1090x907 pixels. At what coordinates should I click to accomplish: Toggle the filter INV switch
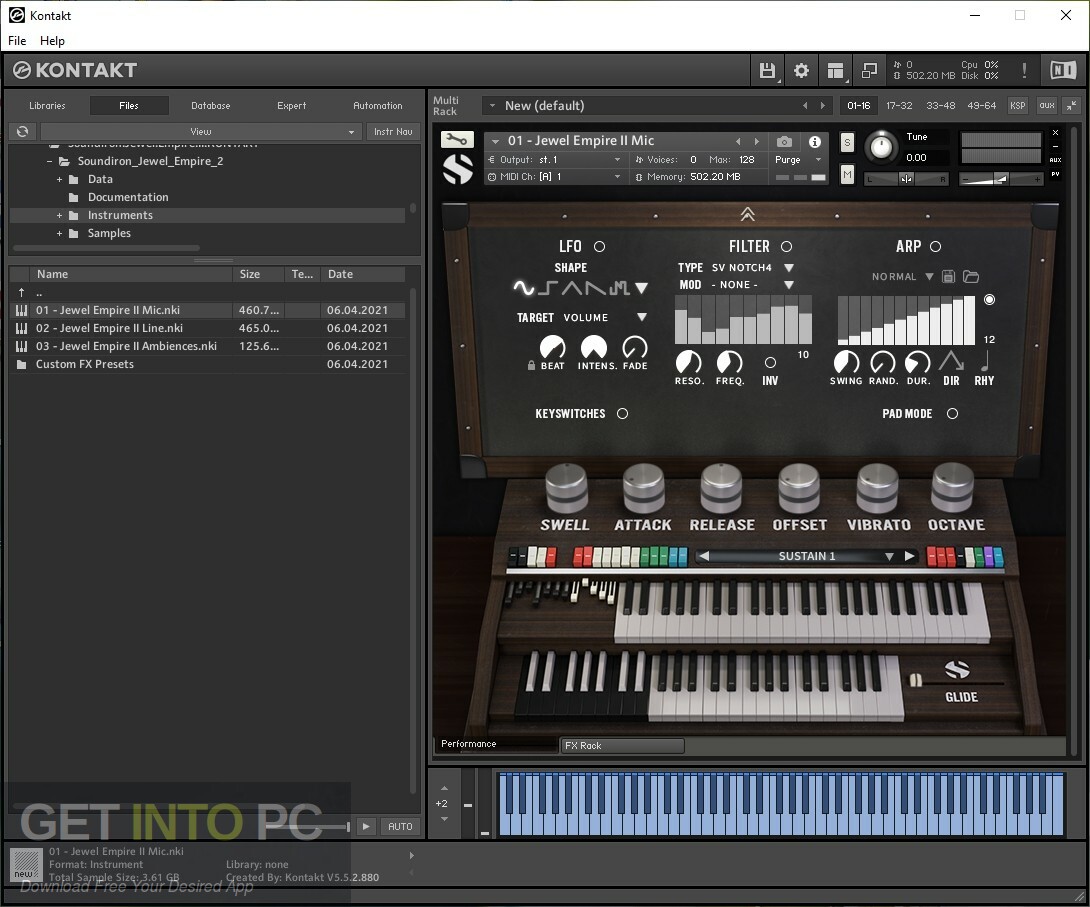pyautogui.click(x=770, y=363)
